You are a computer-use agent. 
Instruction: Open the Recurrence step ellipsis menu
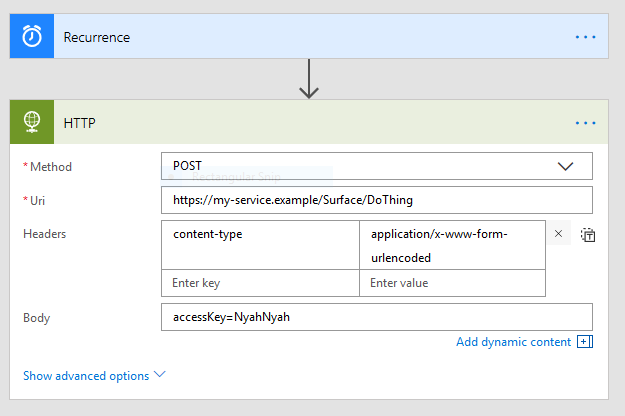tap(585, 37)
